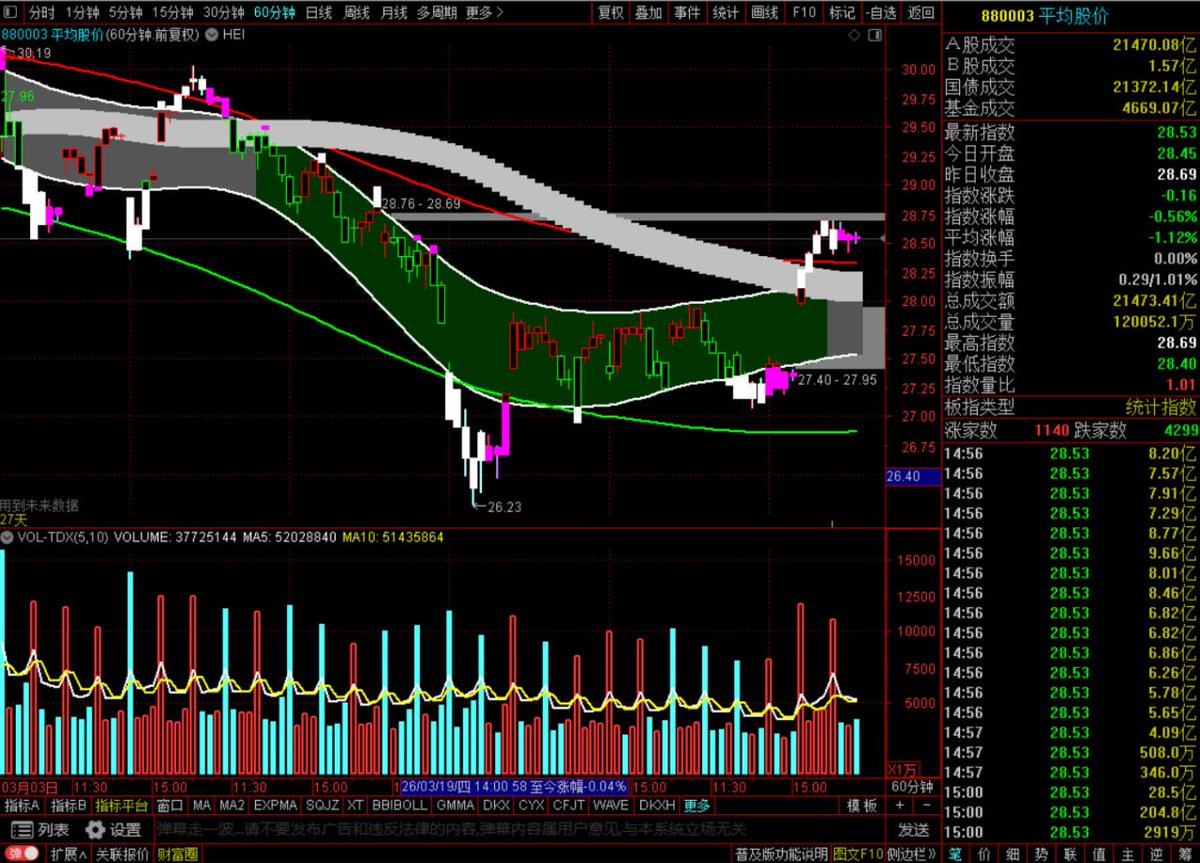
Task: Select the 笔 tick tab
Action: coord(954,853)
